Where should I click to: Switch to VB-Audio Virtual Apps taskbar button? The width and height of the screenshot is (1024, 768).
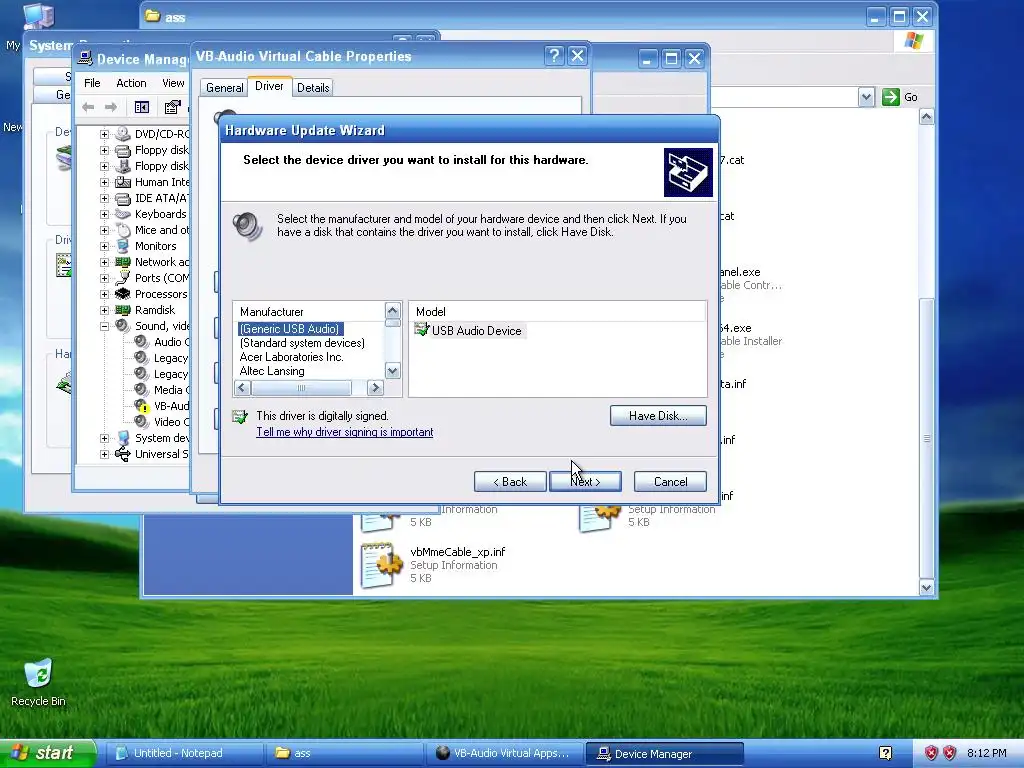pos(504,753)
